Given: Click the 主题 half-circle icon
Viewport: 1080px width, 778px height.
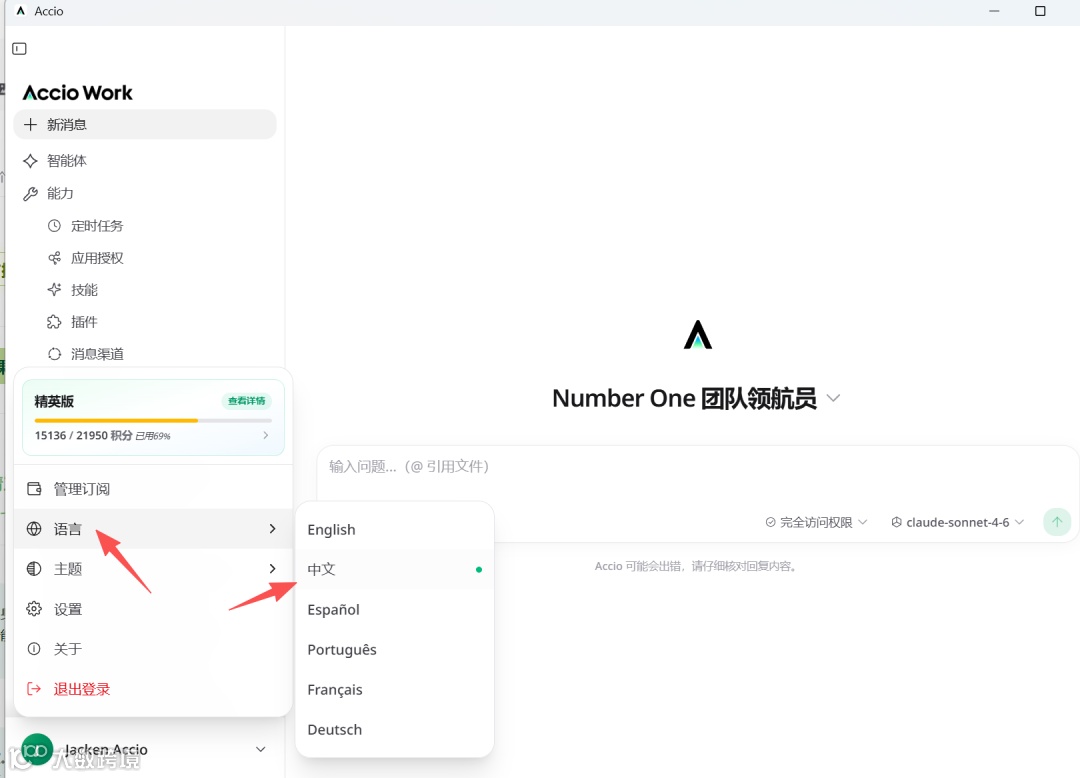Looking at the screenshot, I should click(34, 569).
